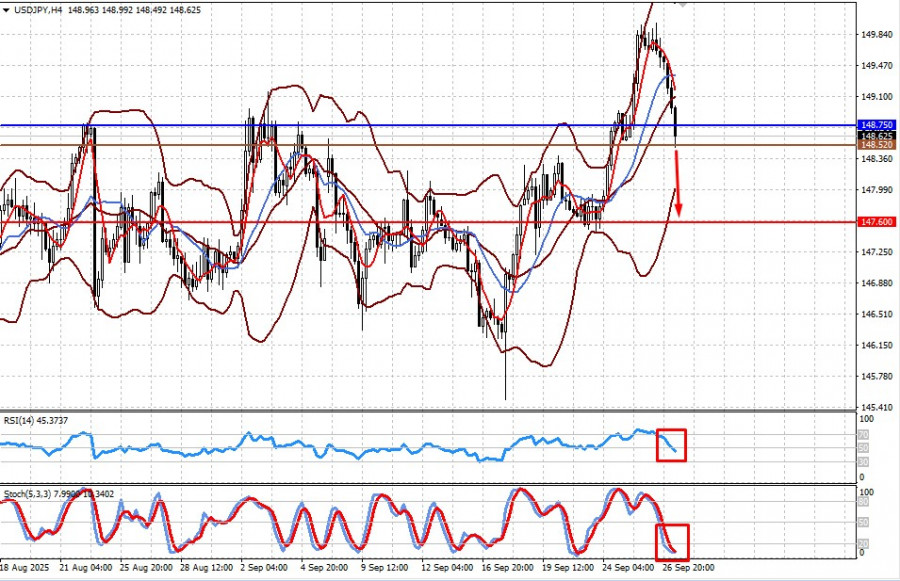Click the 20 level on Stochastic scale
The width and height of the screenshot is (900, 581).
pos(863,543)
